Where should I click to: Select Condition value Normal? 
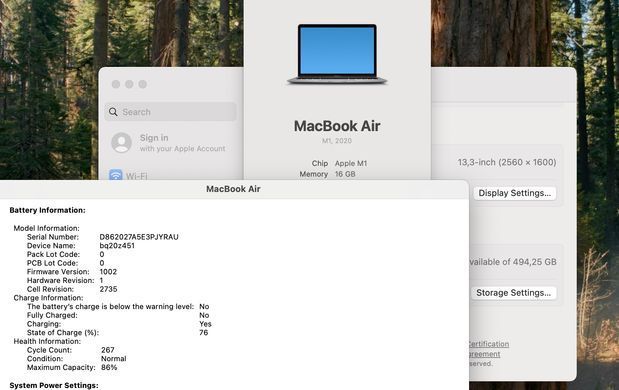114,358
